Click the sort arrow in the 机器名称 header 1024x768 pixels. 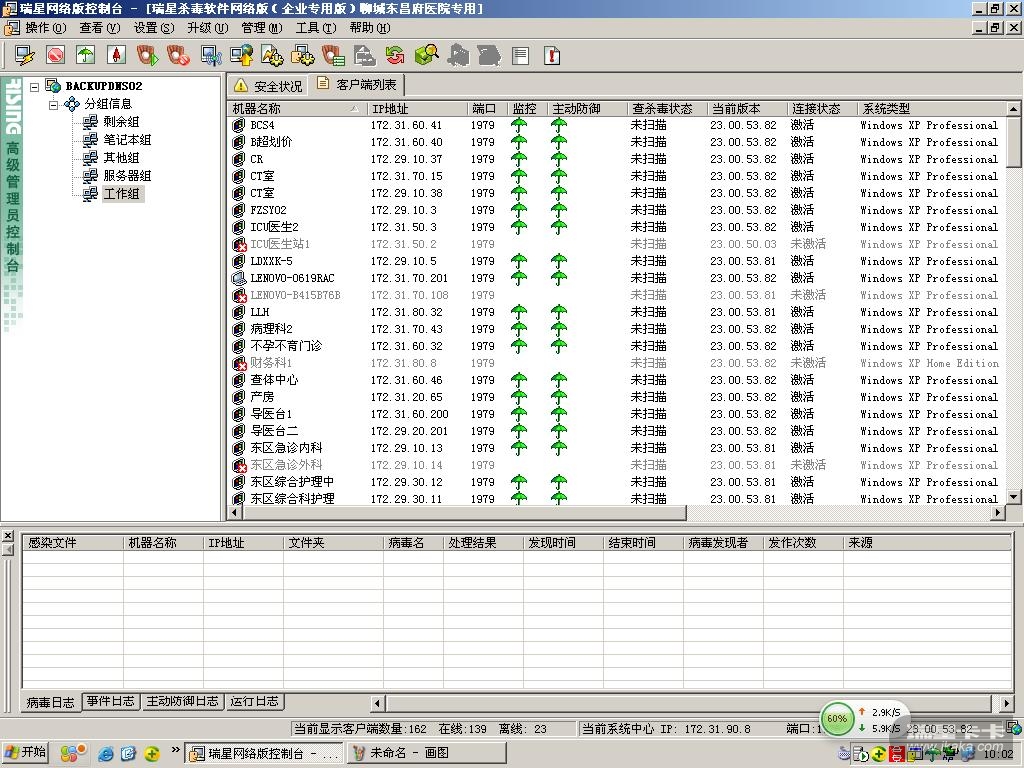tap(354, 108)
